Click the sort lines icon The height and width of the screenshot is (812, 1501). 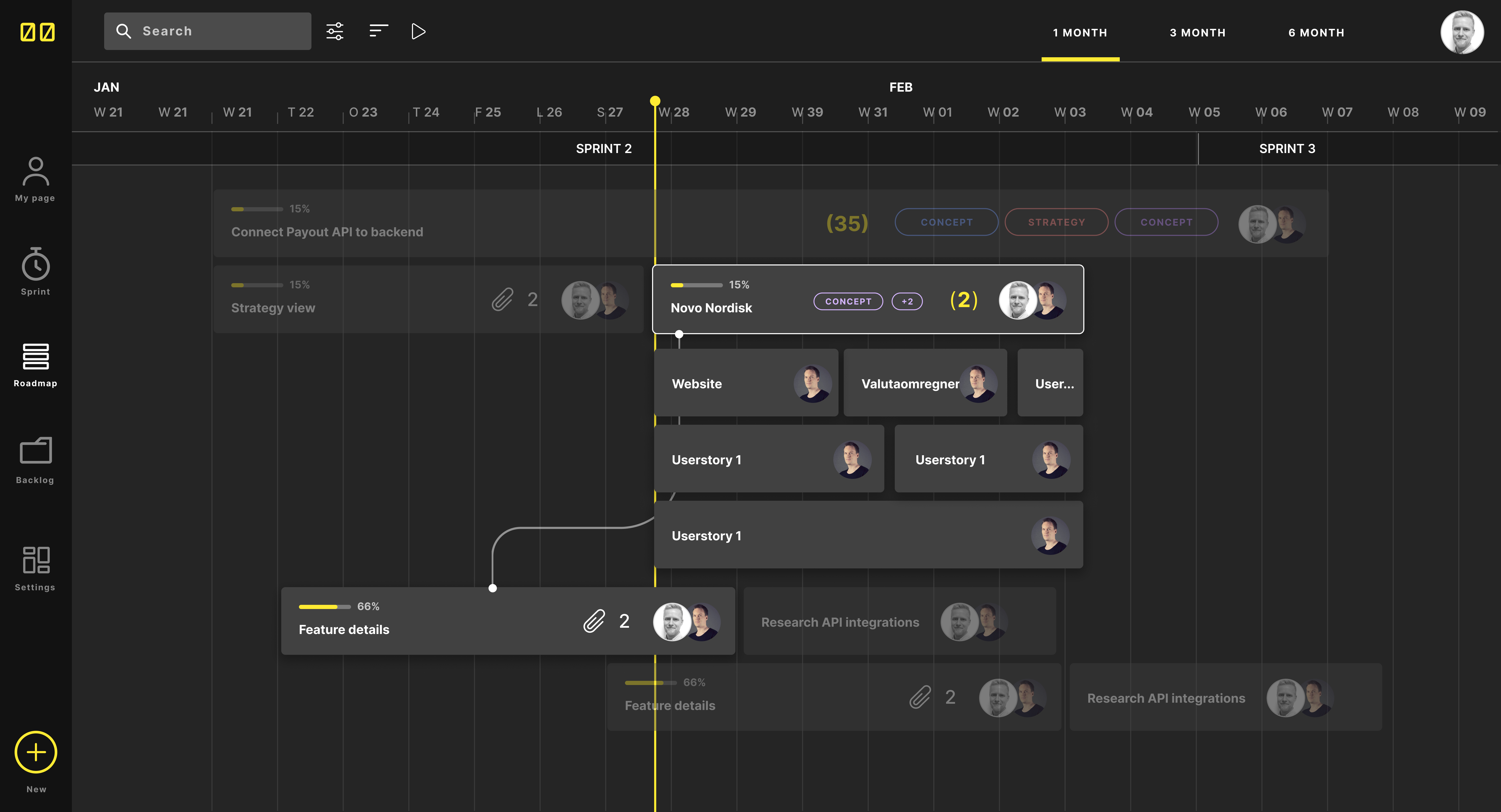pos(379,31)
